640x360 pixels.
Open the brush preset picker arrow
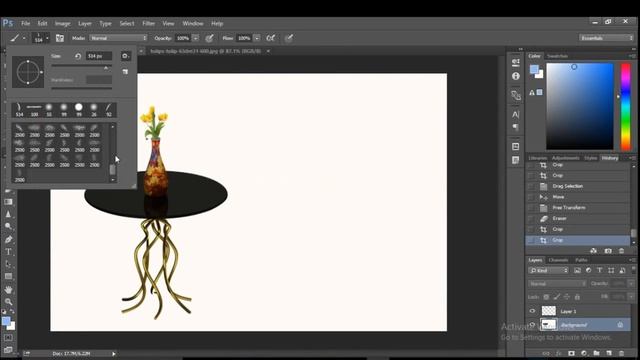click(x=47, y=38)
